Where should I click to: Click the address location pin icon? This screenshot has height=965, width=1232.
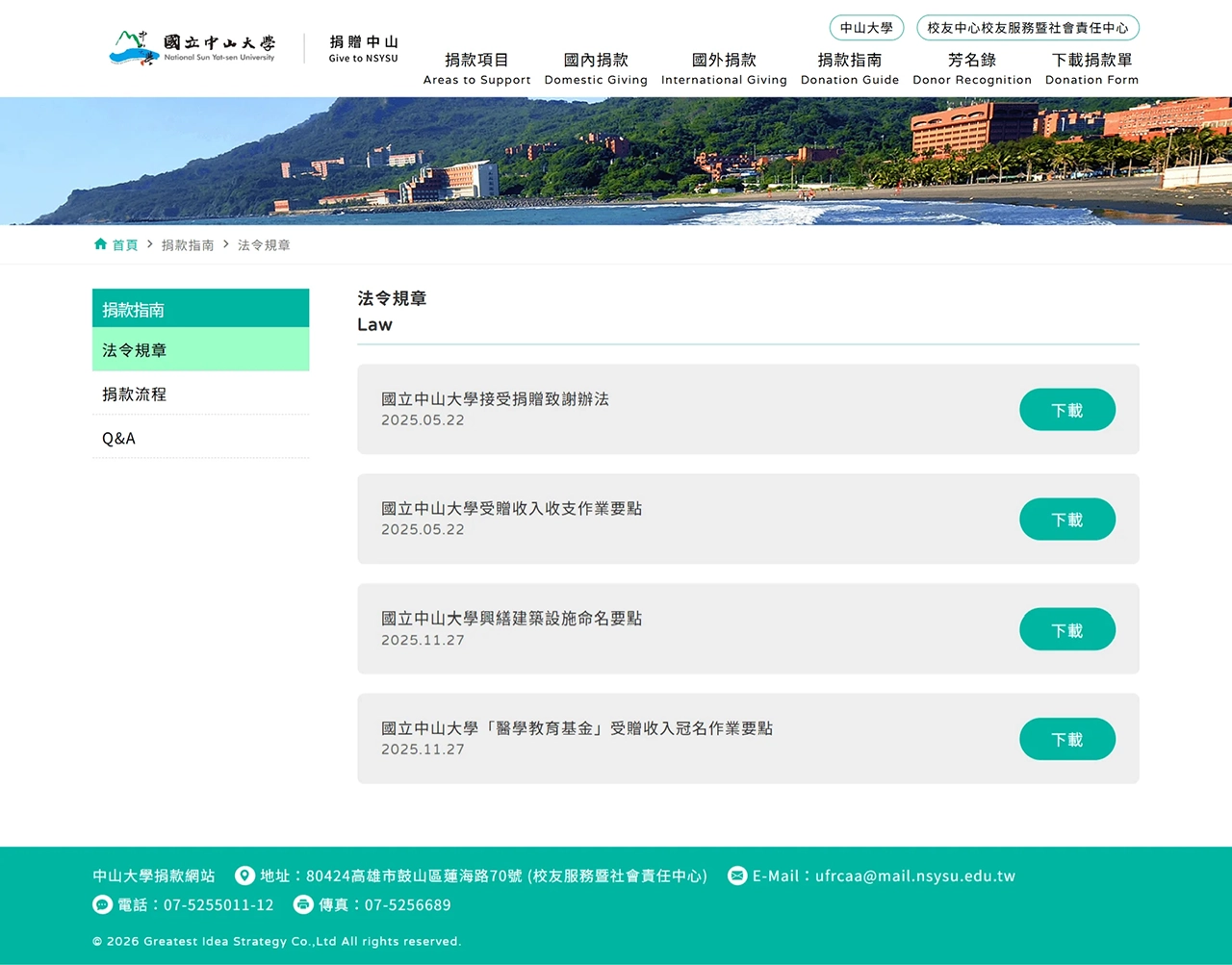tap(244, 876)
